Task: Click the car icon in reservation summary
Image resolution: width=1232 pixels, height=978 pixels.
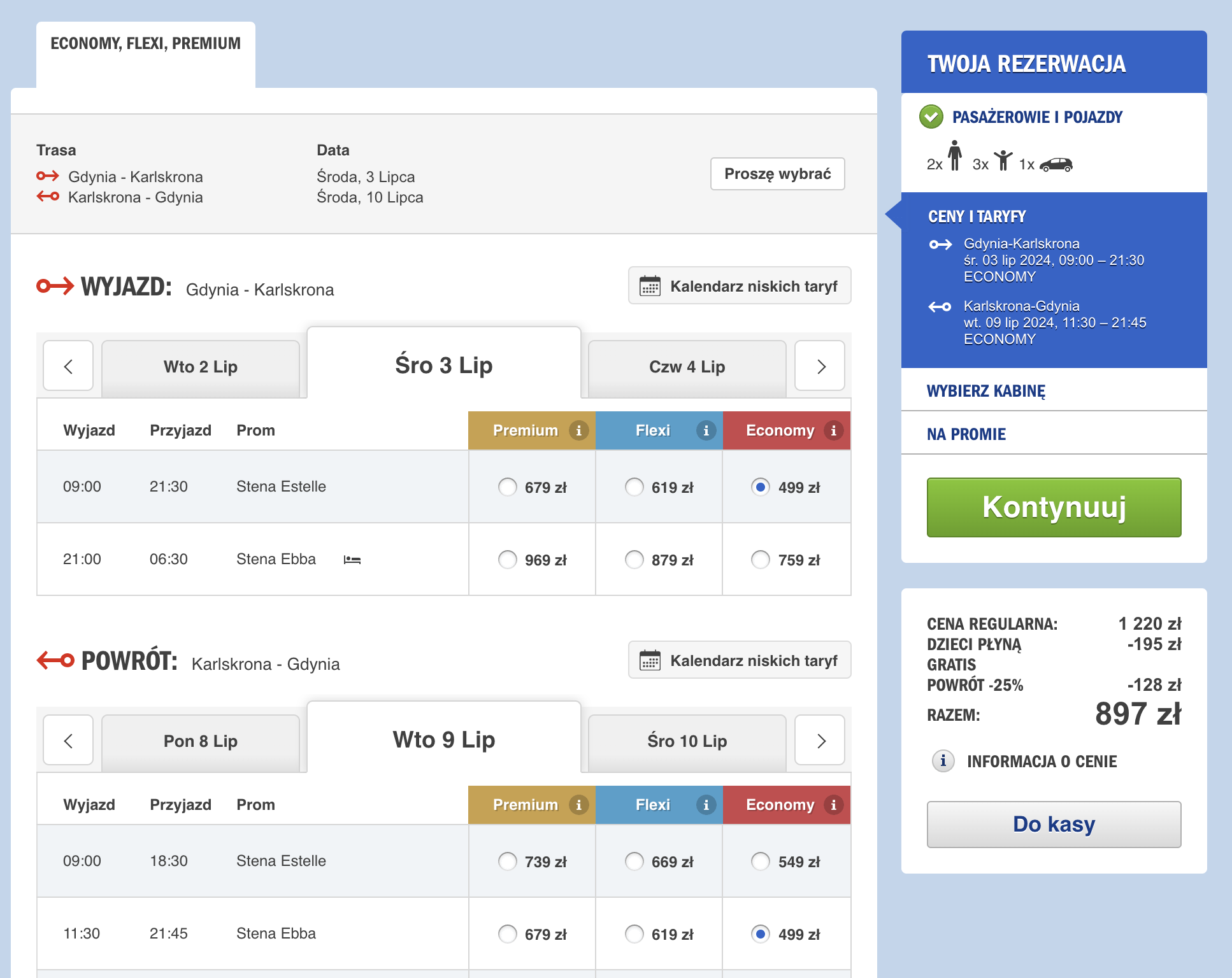Action: 1056,164
